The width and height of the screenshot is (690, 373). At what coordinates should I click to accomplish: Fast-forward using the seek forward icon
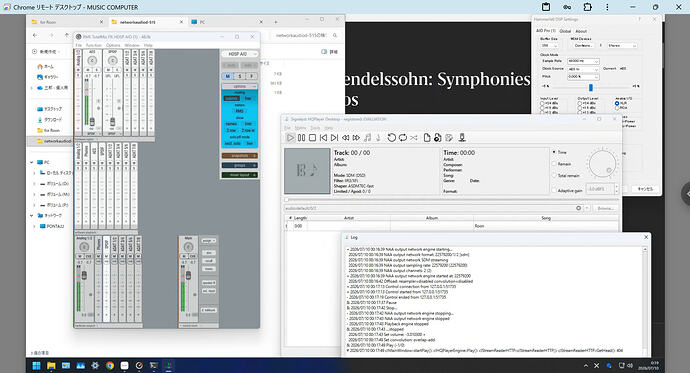(356, 138)
